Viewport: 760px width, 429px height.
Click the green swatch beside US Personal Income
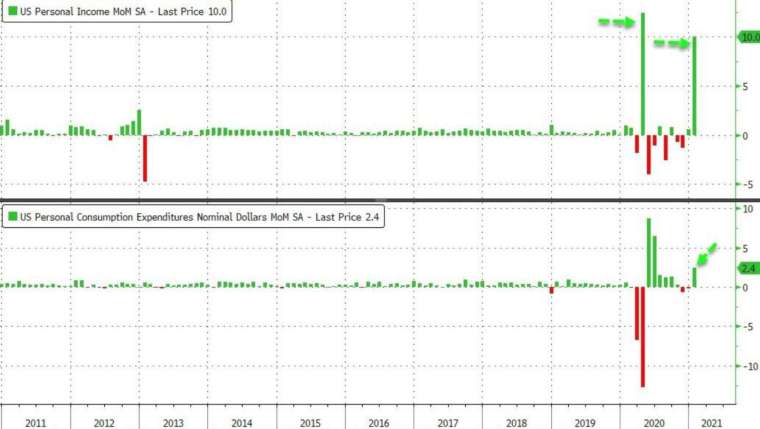[x=13, y=11]
